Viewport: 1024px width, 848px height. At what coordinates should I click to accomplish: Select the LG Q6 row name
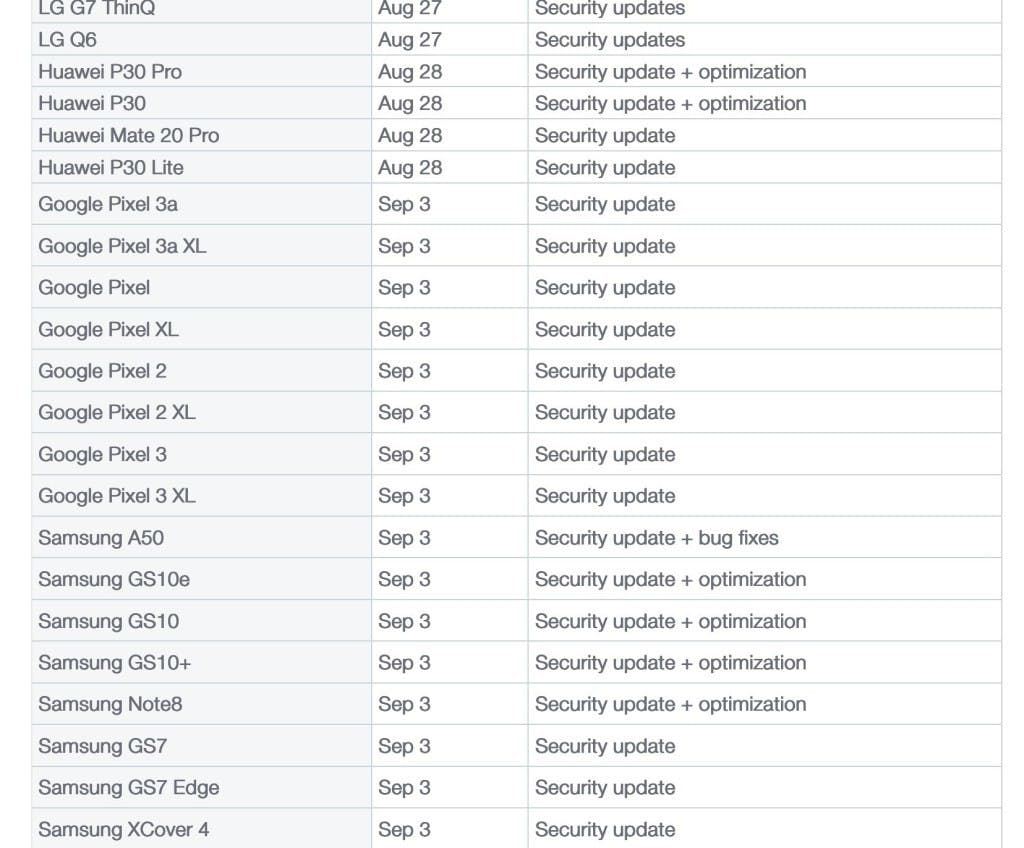tap(68, 40)
